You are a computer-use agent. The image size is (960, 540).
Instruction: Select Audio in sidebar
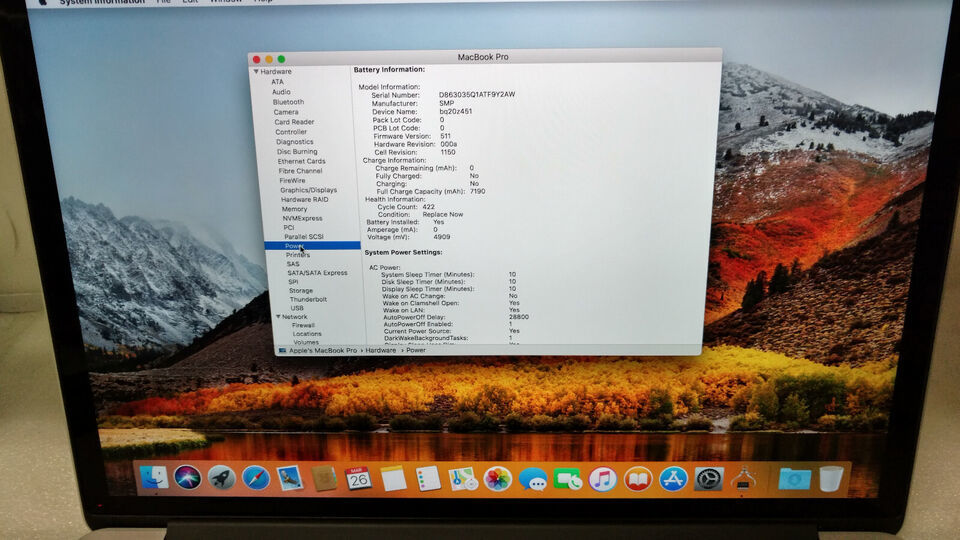pos(281,92)
